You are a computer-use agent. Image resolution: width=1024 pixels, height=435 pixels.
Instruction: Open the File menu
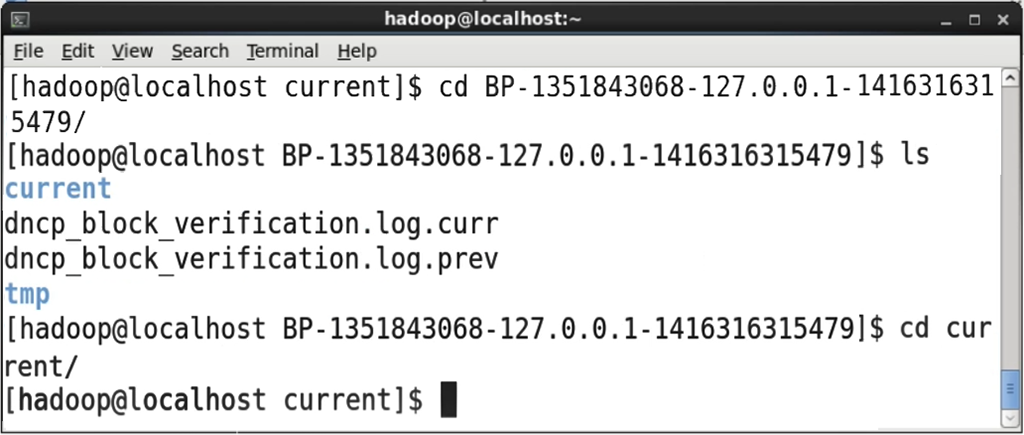tap(28, 51)
